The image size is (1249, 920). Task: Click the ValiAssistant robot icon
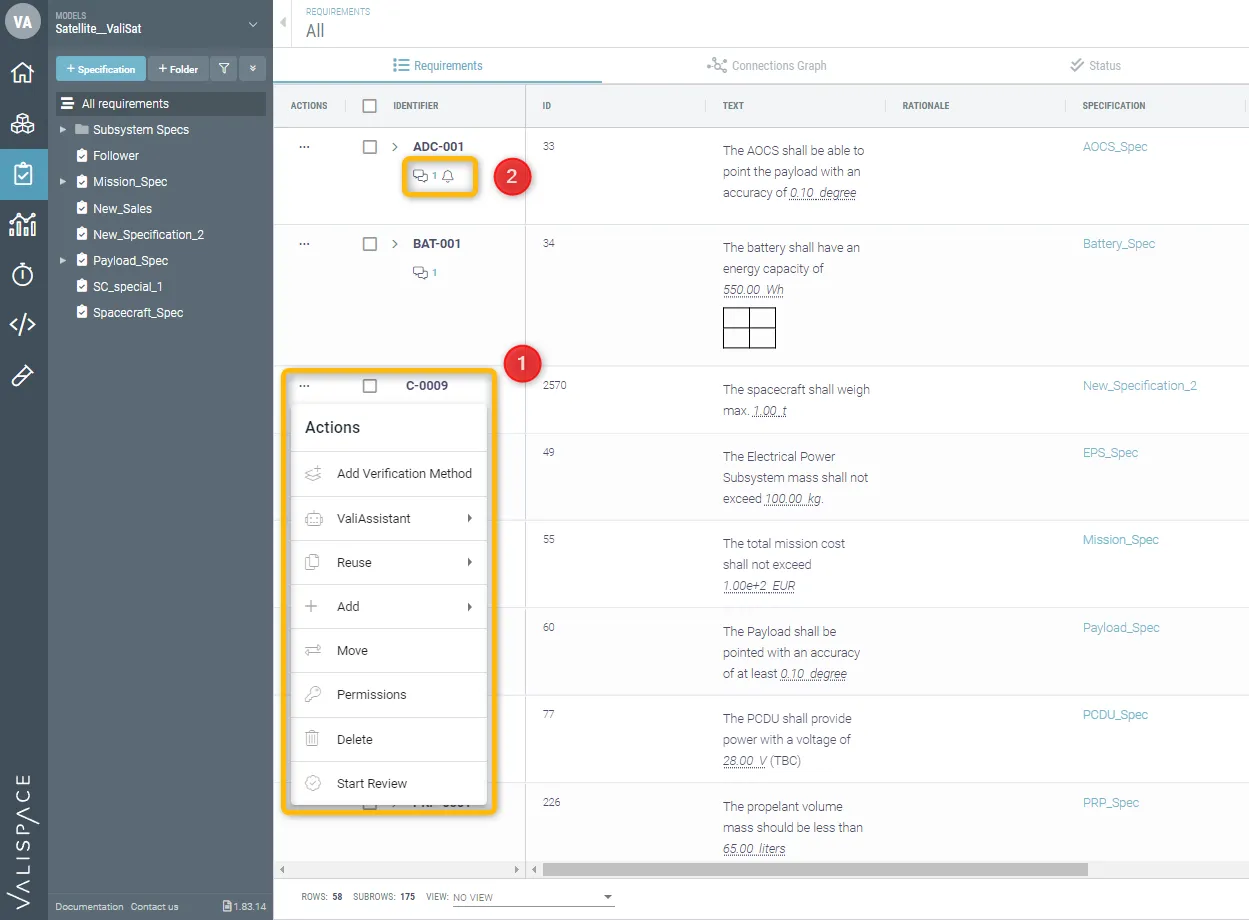click(313, 518)
